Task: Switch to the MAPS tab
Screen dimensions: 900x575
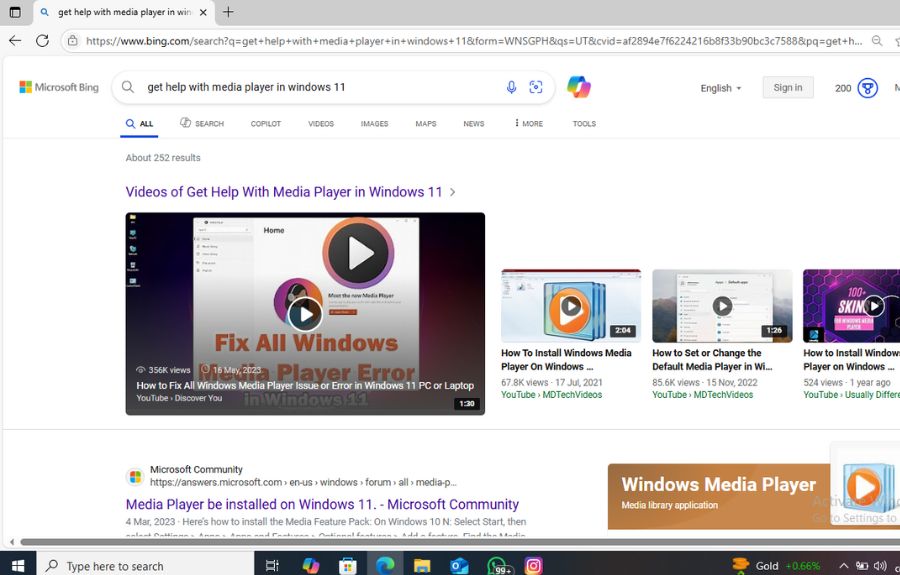Action: (x=426, y=123)
